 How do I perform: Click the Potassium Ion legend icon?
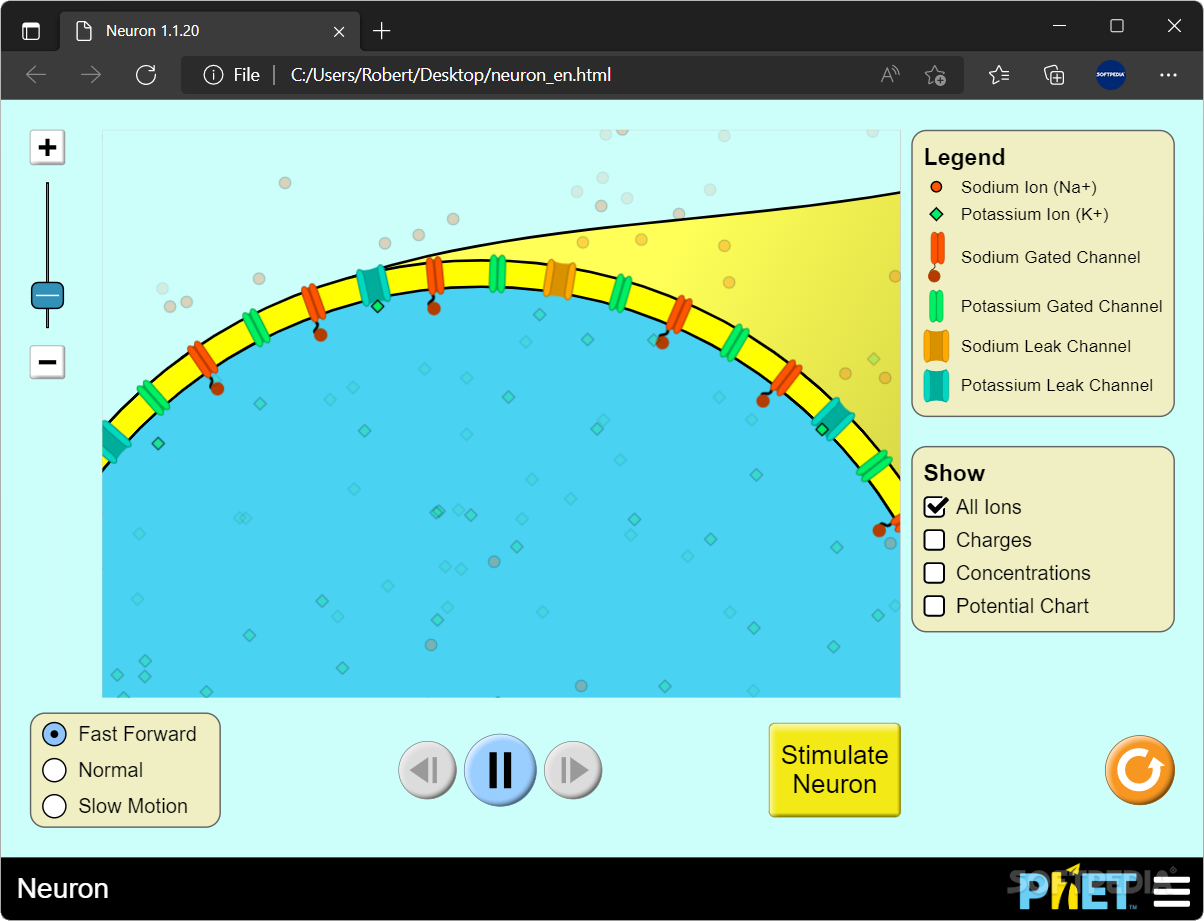[x=936, y=214]
